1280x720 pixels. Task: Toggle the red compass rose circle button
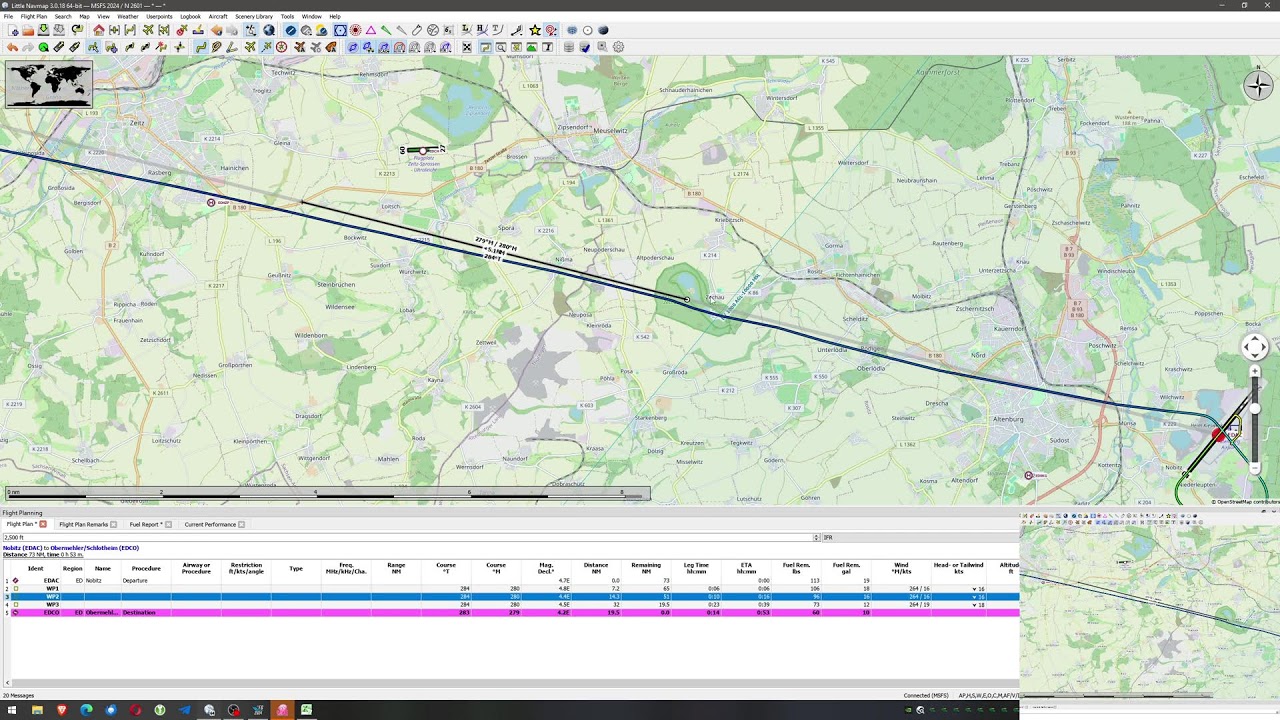tap(281, 47)
